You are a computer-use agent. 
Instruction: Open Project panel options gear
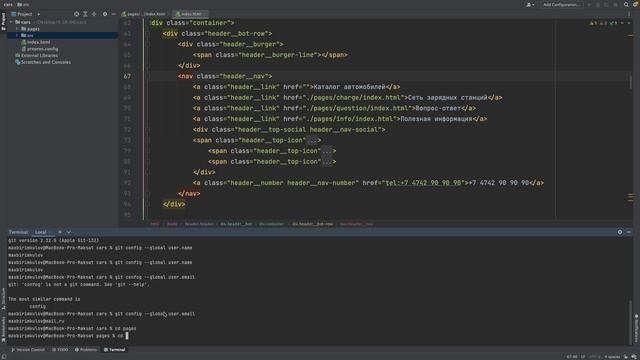[105, 14]
